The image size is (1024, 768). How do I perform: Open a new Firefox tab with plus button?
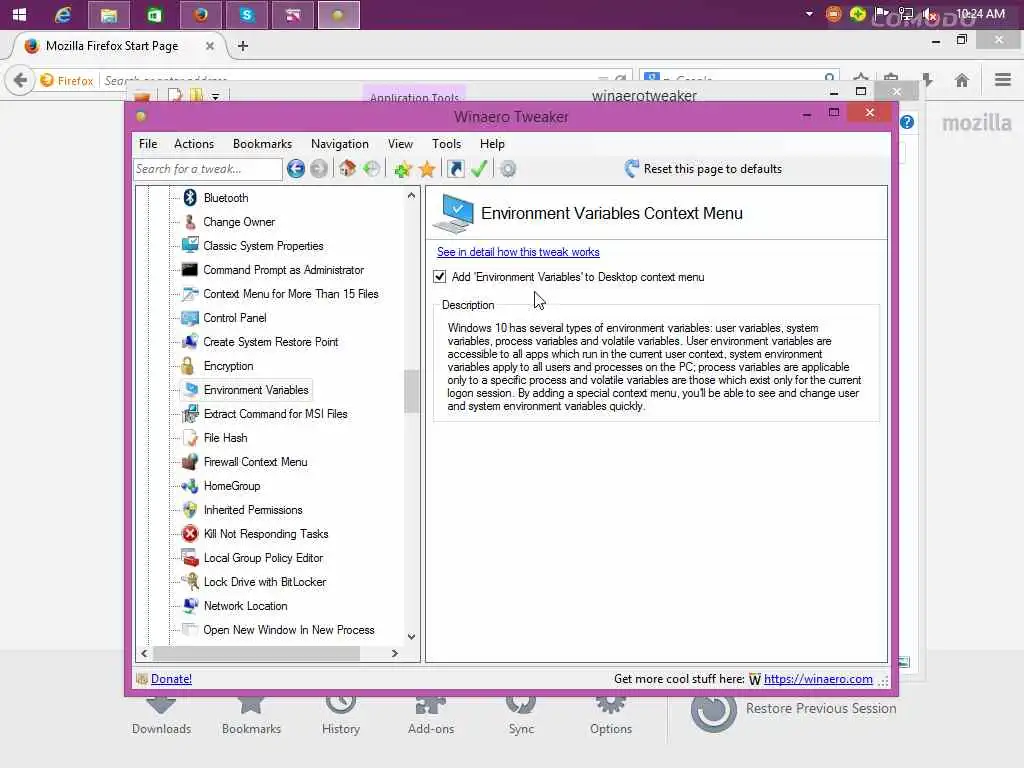point(243,46)
